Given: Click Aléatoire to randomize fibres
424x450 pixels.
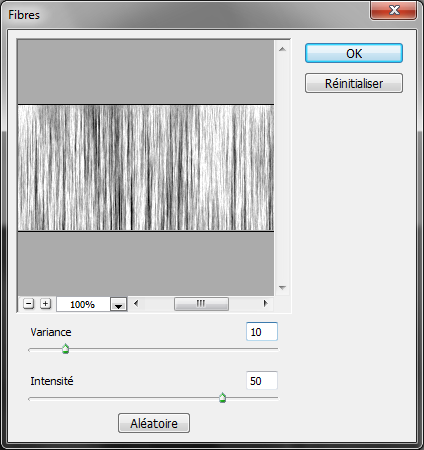Looking at the screenshot, I should (x=154, y=423).
